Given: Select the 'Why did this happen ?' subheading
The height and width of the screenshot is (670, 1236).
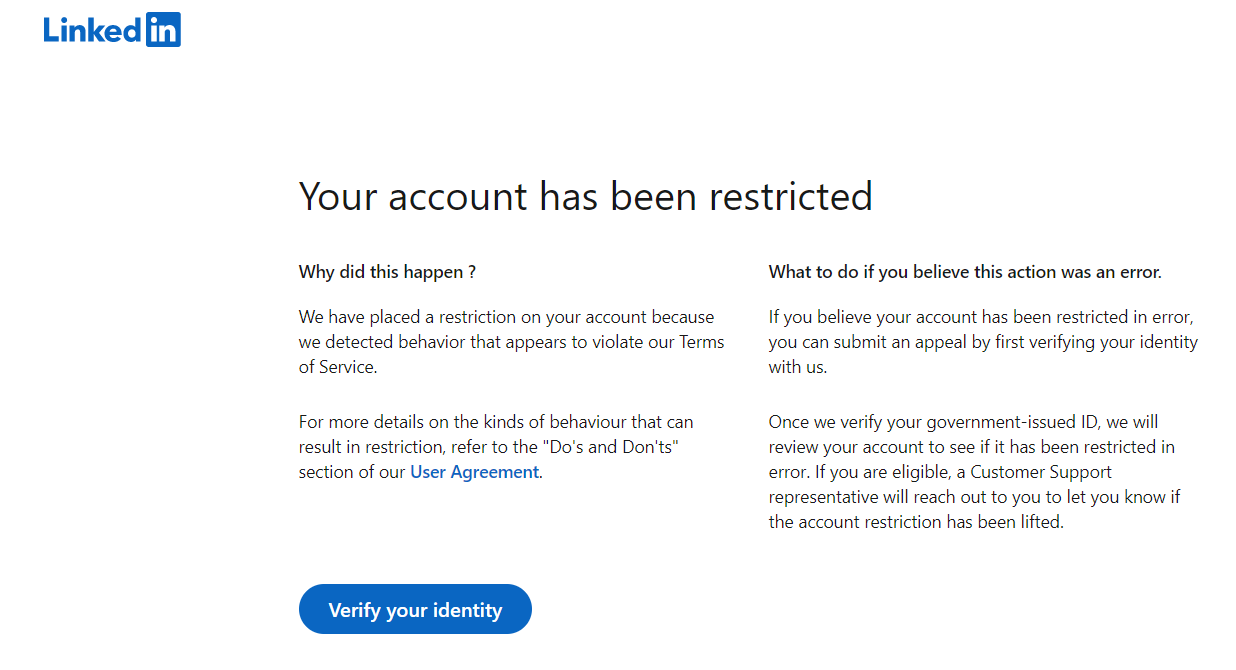Looking at the screenshot, I should coord(387,272).
